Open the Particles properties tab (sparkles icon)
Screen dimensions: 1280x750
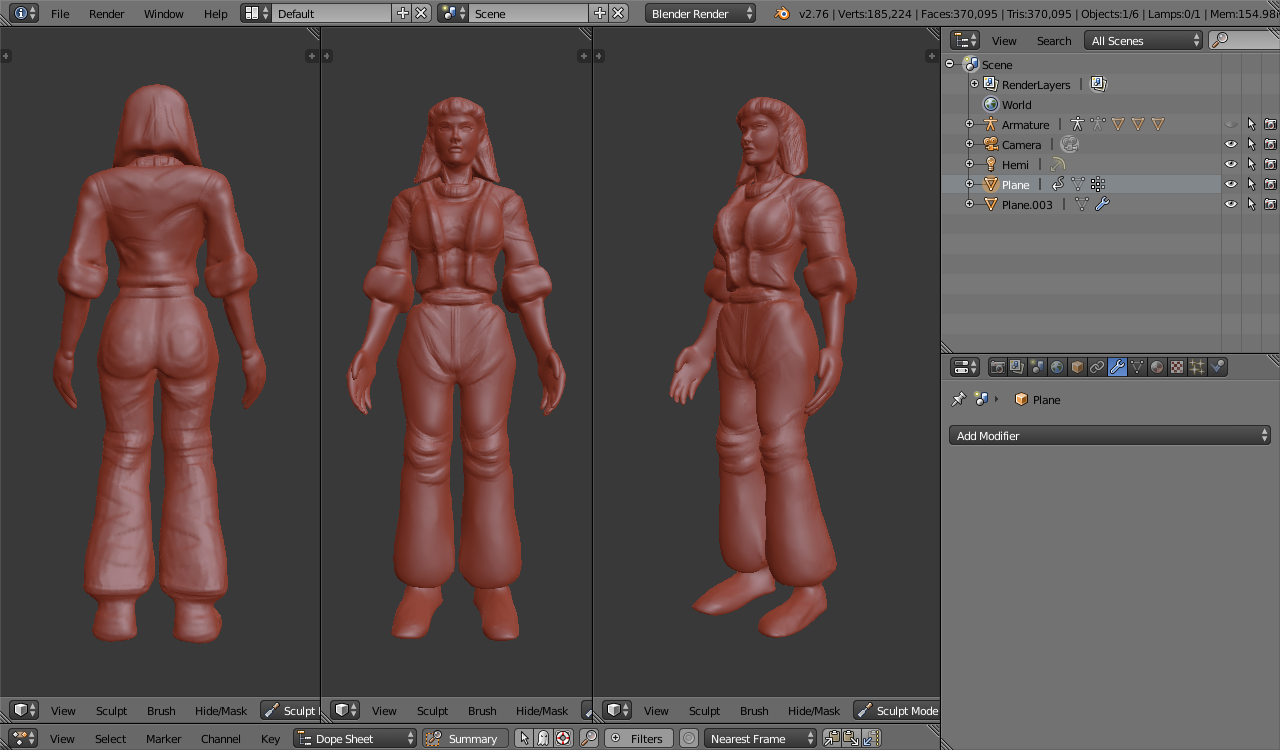(1197, 367)
